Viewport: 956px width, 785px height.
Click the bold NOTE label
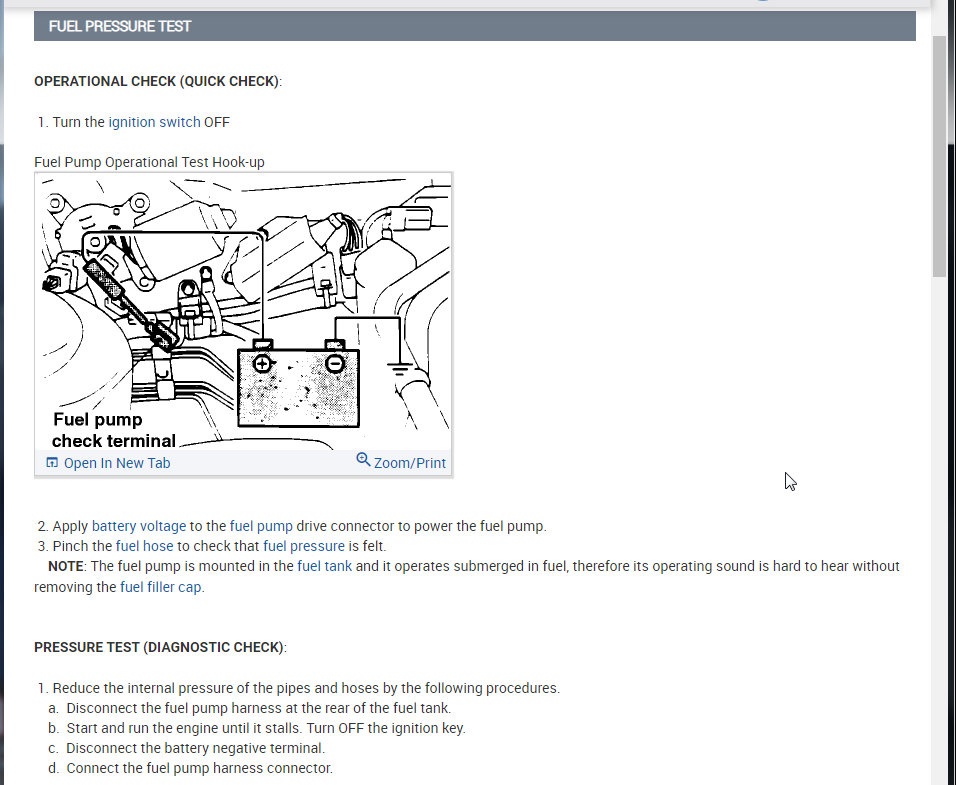[66, 566]
